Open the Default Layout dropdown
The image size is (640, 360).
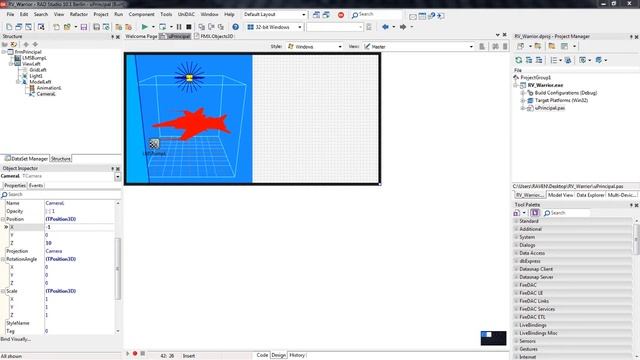[x=304, y=15]
